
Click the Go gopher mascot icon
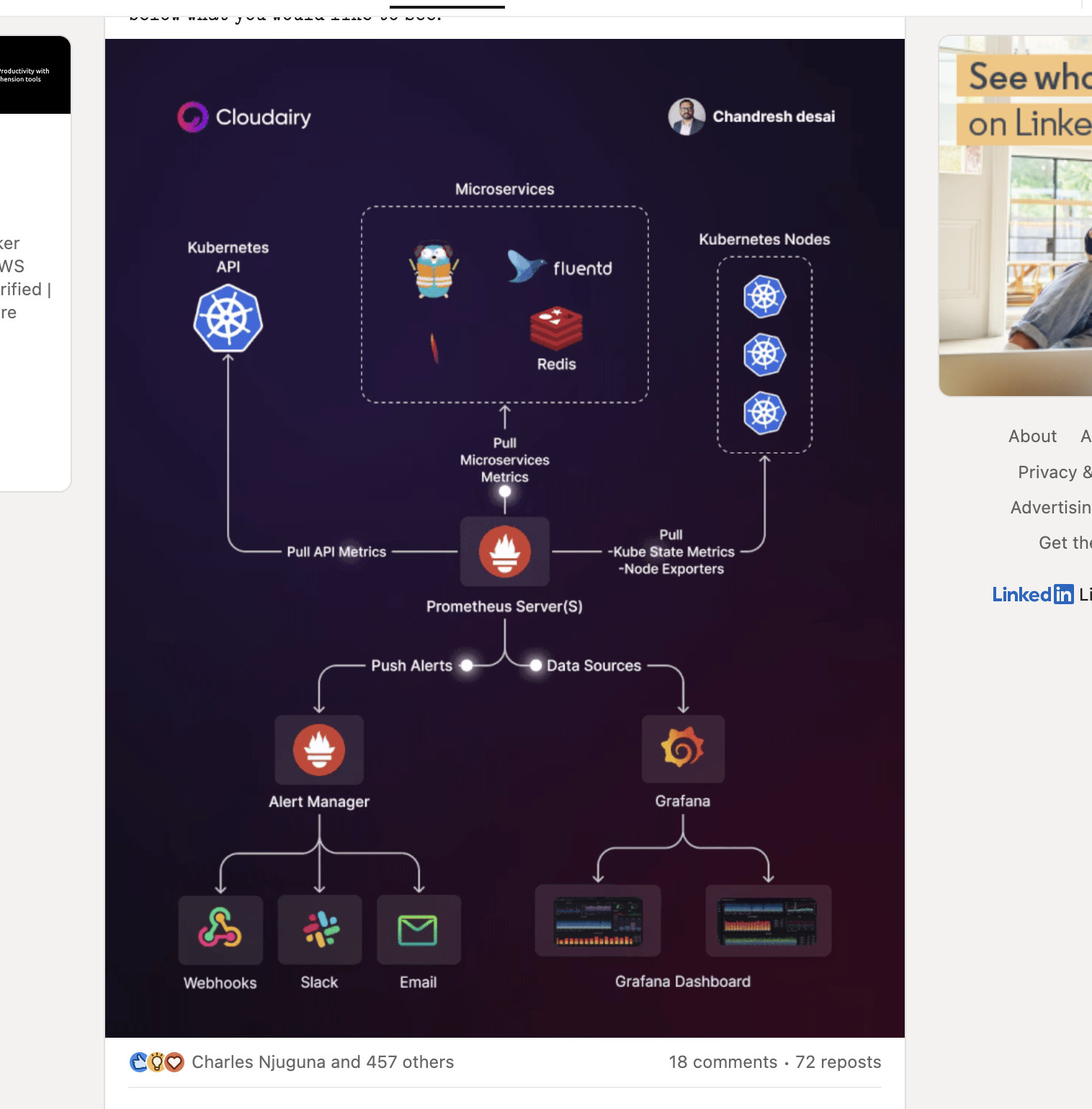point(434,270)
